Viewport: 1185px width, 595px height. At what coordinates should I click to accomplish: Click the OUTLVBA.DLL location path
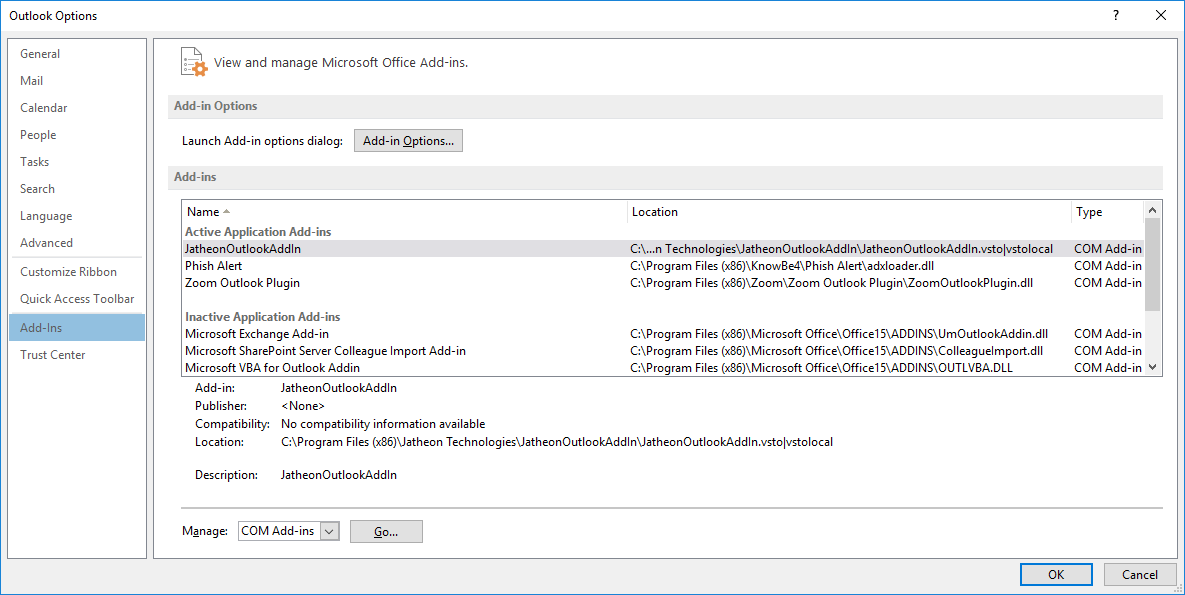(821, 368)
